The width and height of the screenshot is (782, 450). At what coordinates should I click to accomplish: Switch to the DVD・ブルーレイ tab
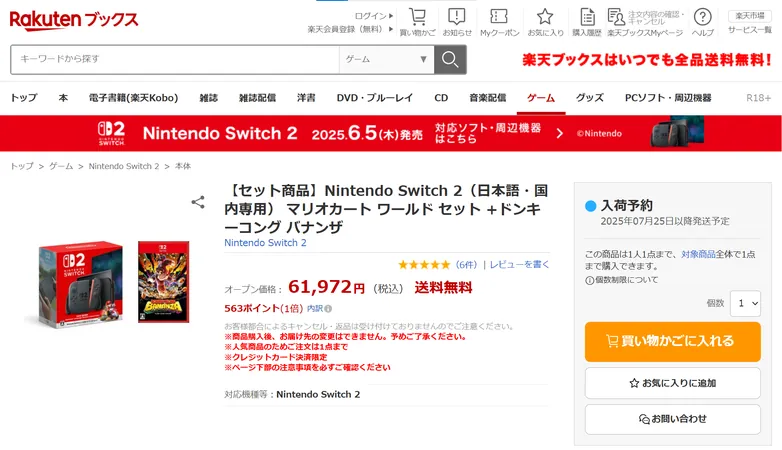pos(375,98)
